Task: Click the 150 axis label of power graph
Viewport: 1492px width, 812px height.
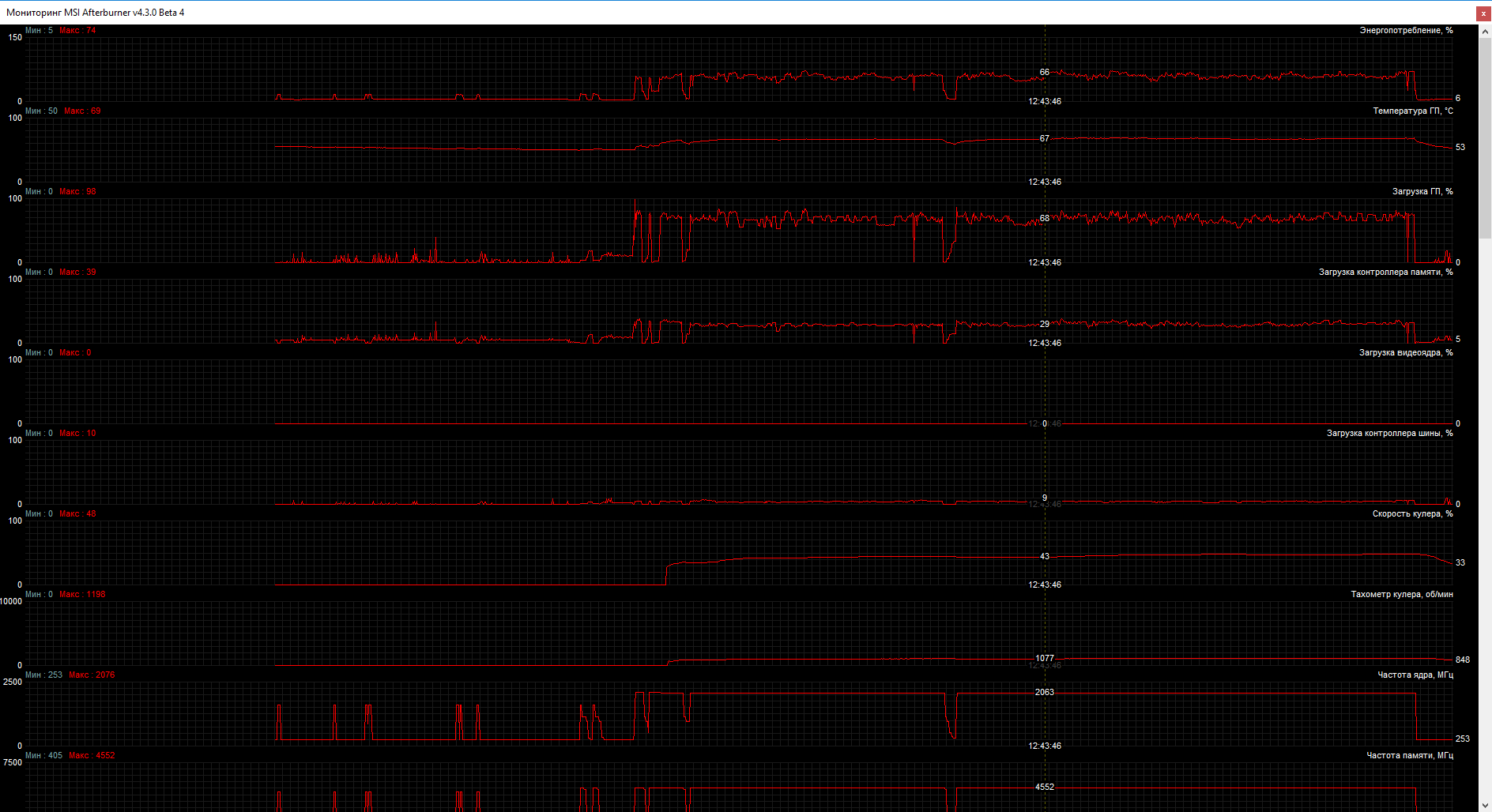Action: point(15,37)
